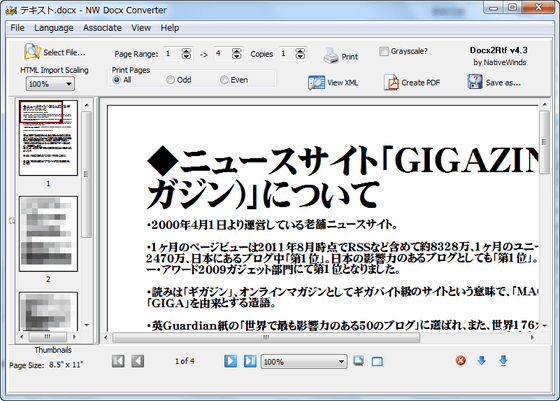
Task: Click the app icon in the title bar
Action: coord(11,10)
